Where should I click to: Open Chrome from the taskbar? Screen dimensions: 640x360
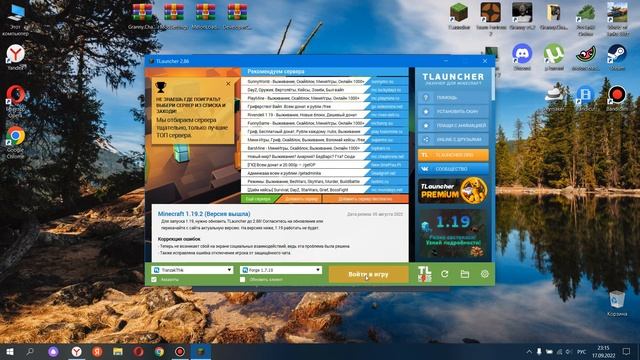coord(159,351)
